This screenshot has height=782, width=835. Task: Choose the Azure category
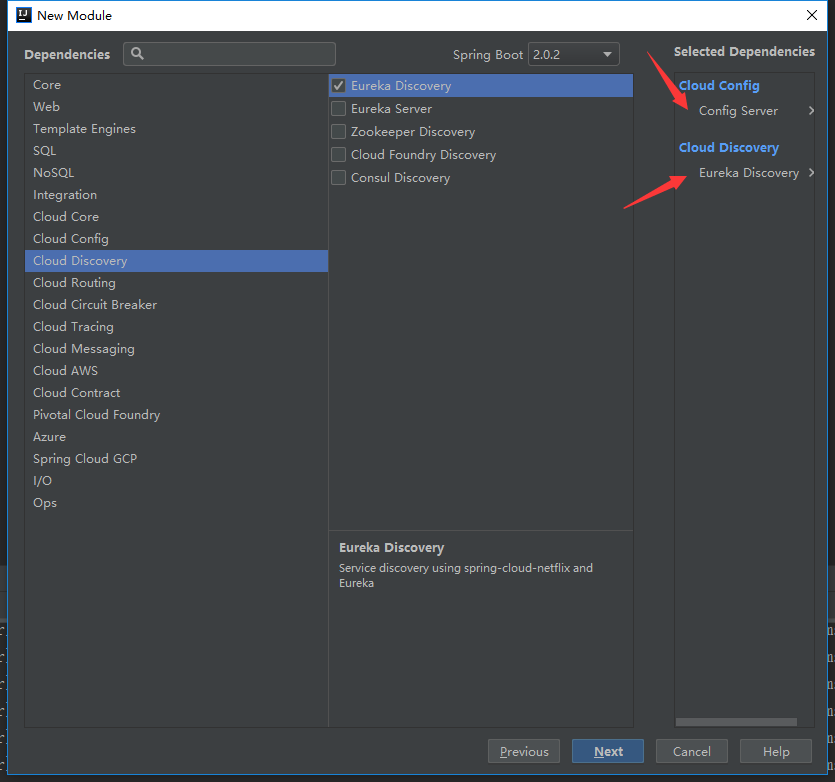click(176, 437)
